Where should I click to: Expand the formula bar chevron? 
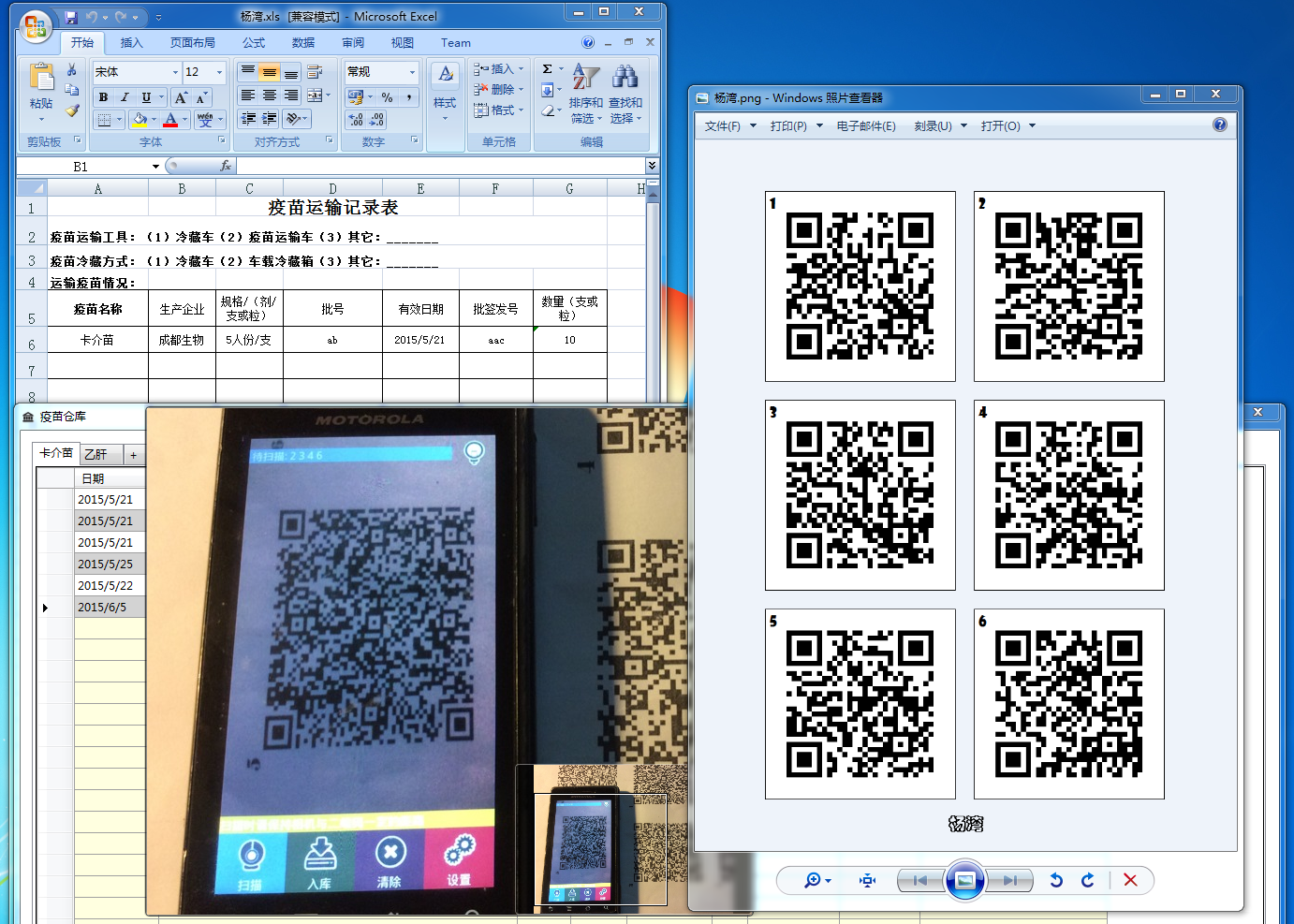pos(652,166)
